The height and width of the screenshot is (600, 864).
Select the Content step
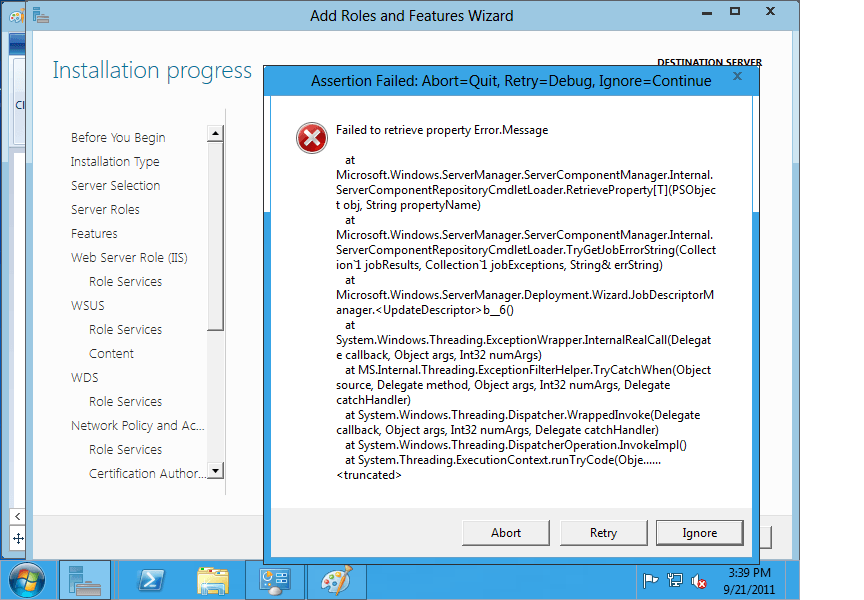111,353
